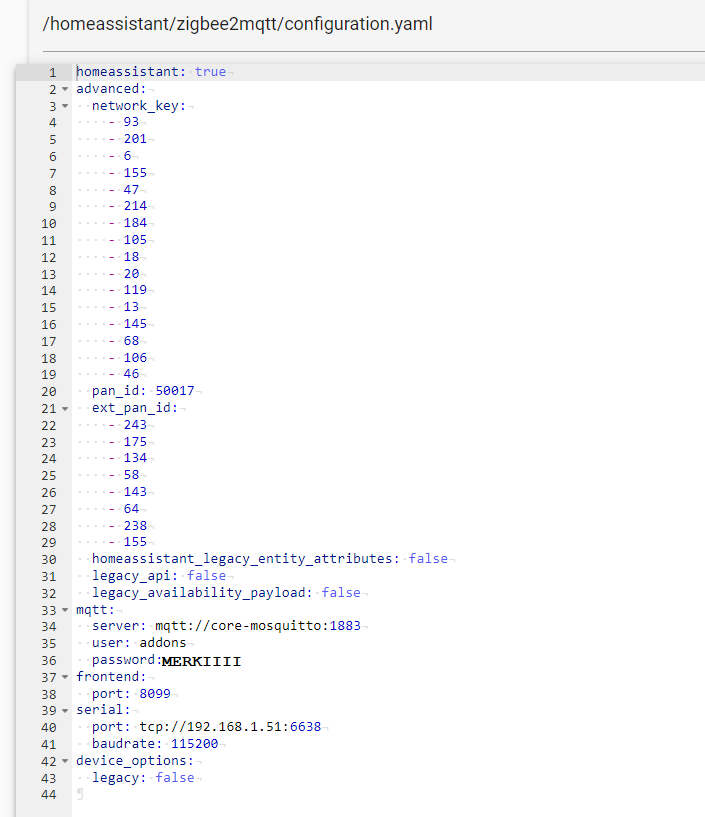Screen dimensions: 705x817
Task: Place cursor on the user value 'addons'
Action: [162, 643]
